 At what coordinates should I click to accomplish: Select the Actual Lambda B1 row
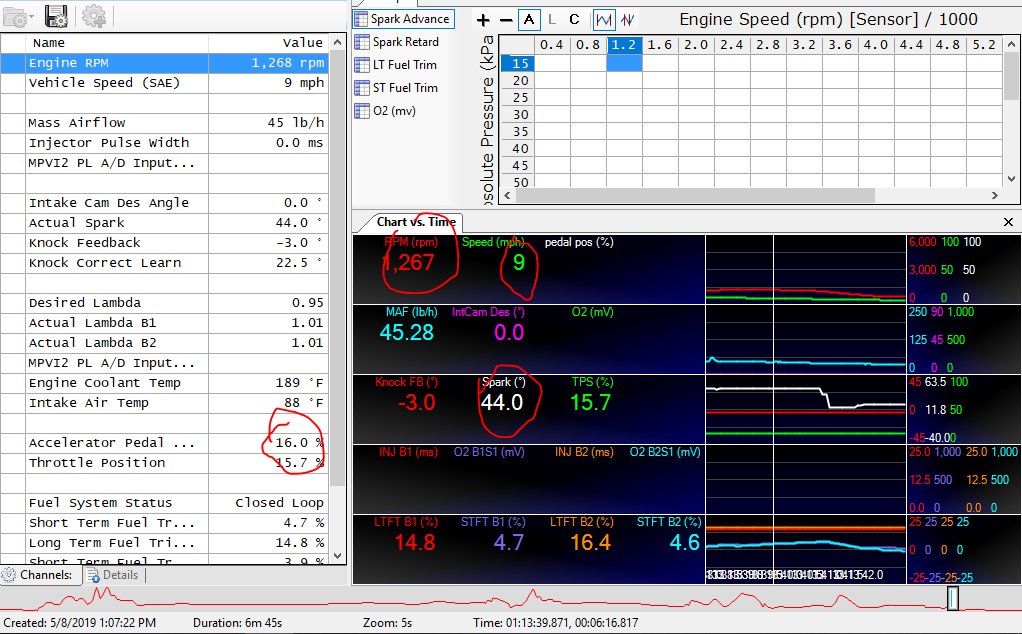point(164,323)
